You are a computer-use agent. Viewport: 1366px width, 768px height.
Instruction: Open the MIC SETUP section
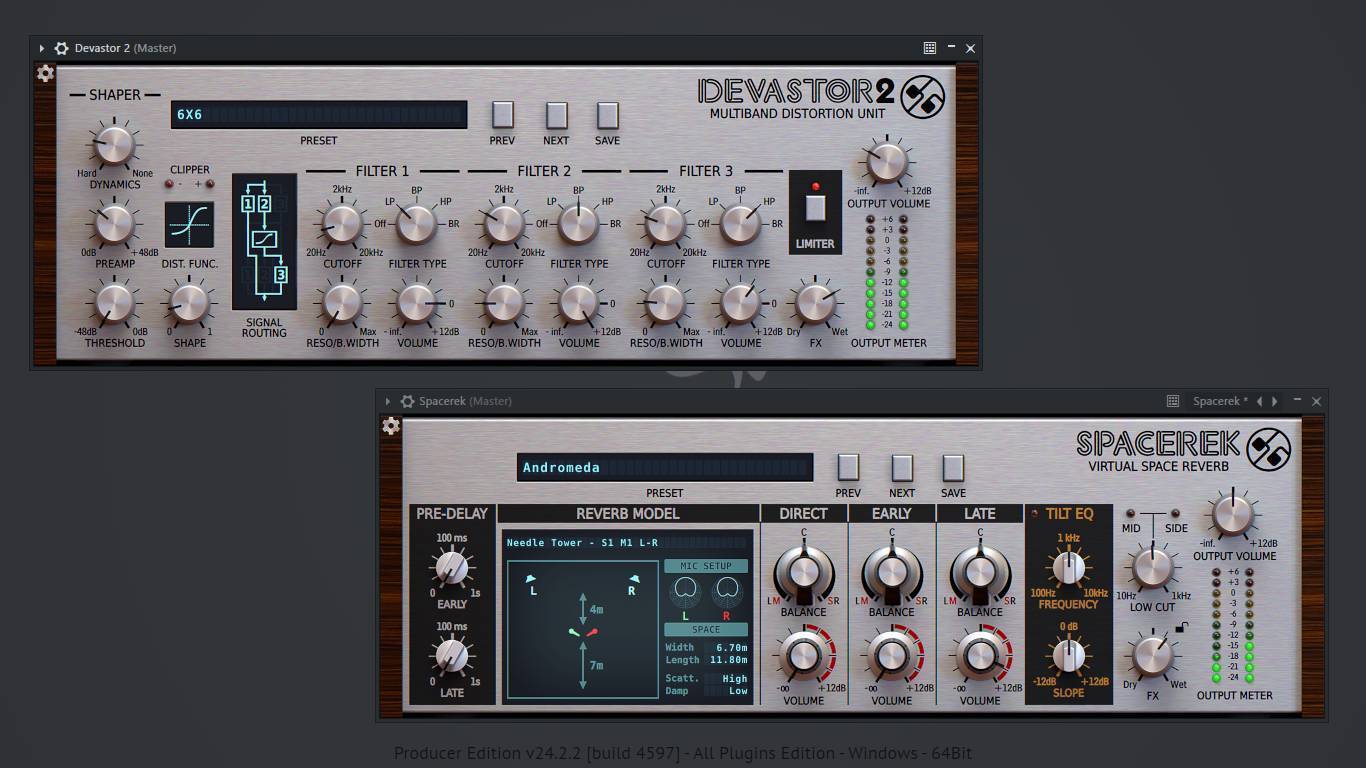706,566
